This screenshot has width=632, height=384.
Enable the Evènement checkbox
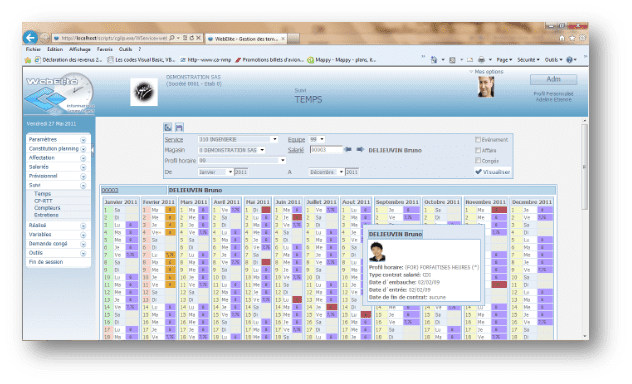coord(478,139)
